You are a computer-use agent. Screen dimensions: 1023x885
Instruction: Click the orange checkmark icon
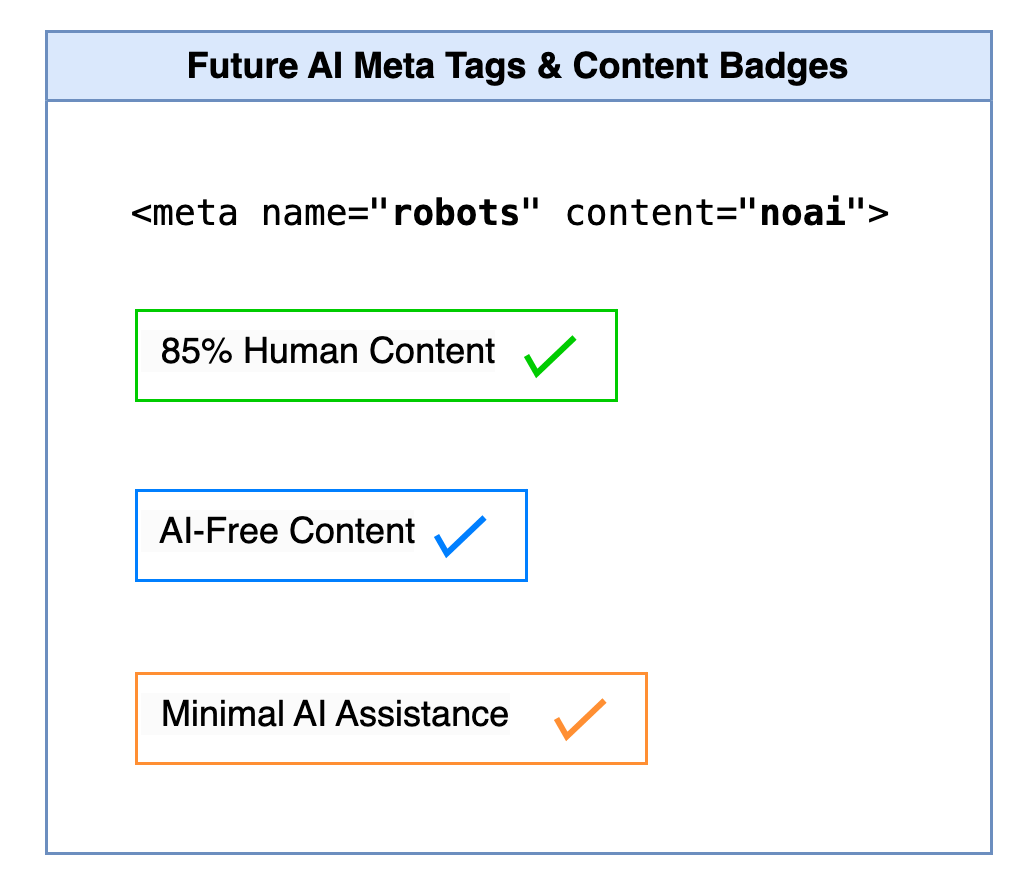pyautogui.click(x=580, y=719)
